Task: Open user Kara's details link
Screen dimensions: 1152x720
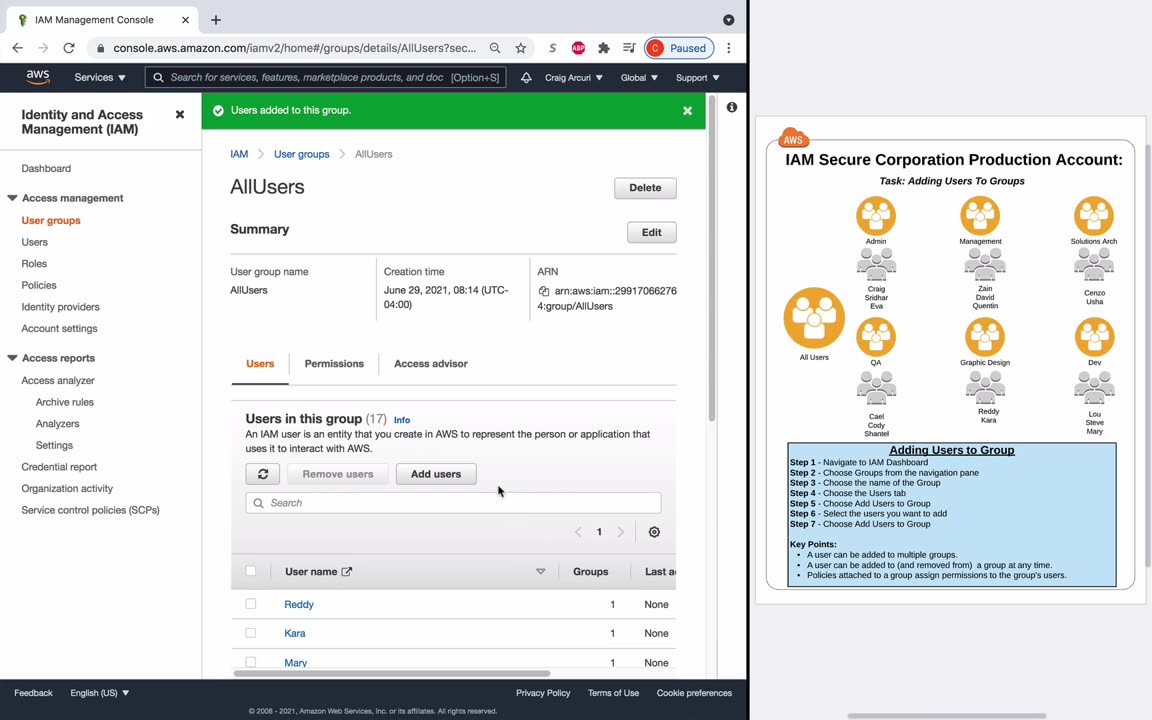Action: point(295,633)
